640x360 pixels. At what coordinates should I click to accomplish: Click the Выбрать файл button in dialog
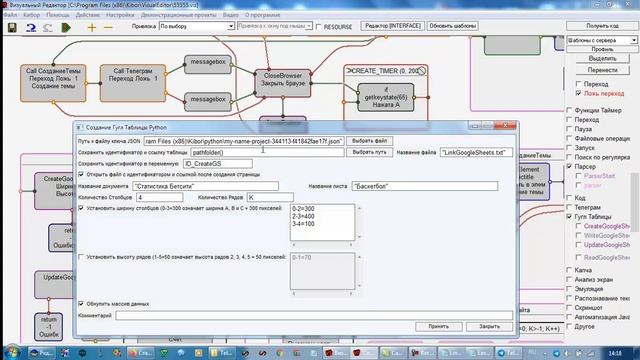[369, 141]
